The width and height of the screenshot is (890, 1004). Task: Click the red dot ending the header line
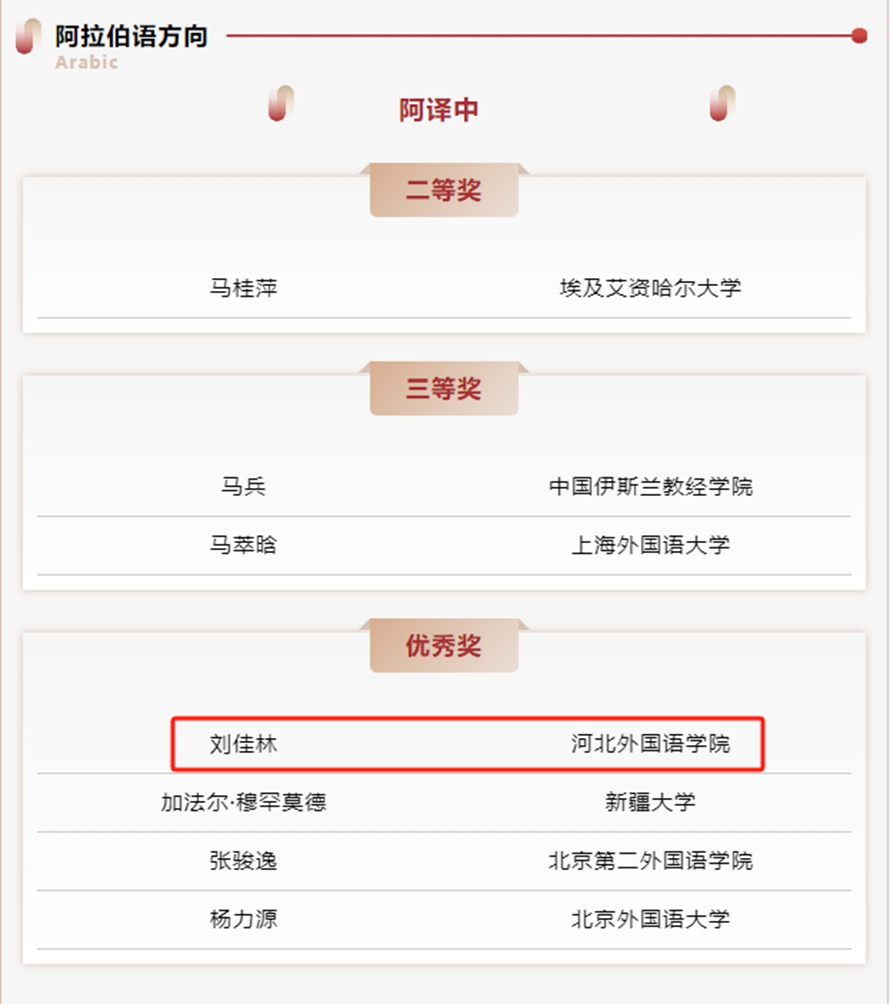[859, 36]
